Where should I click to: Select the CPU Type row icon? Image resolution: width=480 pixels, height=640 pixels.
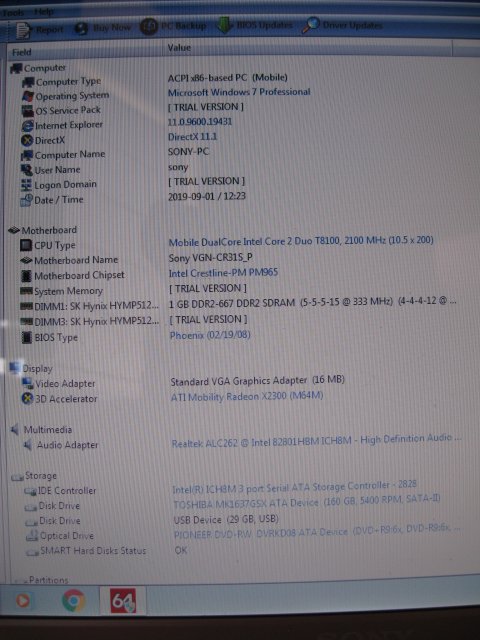pyautogui.click(x=26, y=246)
